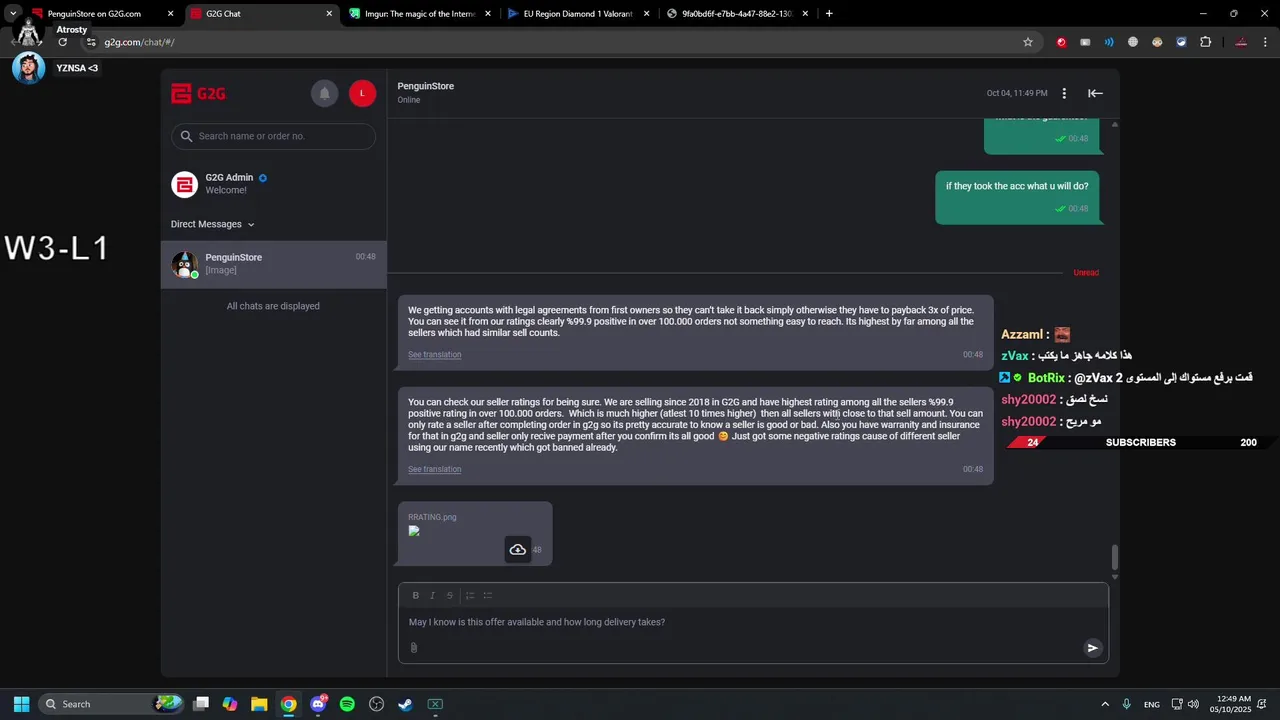Focus the Search name or order field
1280x720 pixels.
[x=273, y=136]
